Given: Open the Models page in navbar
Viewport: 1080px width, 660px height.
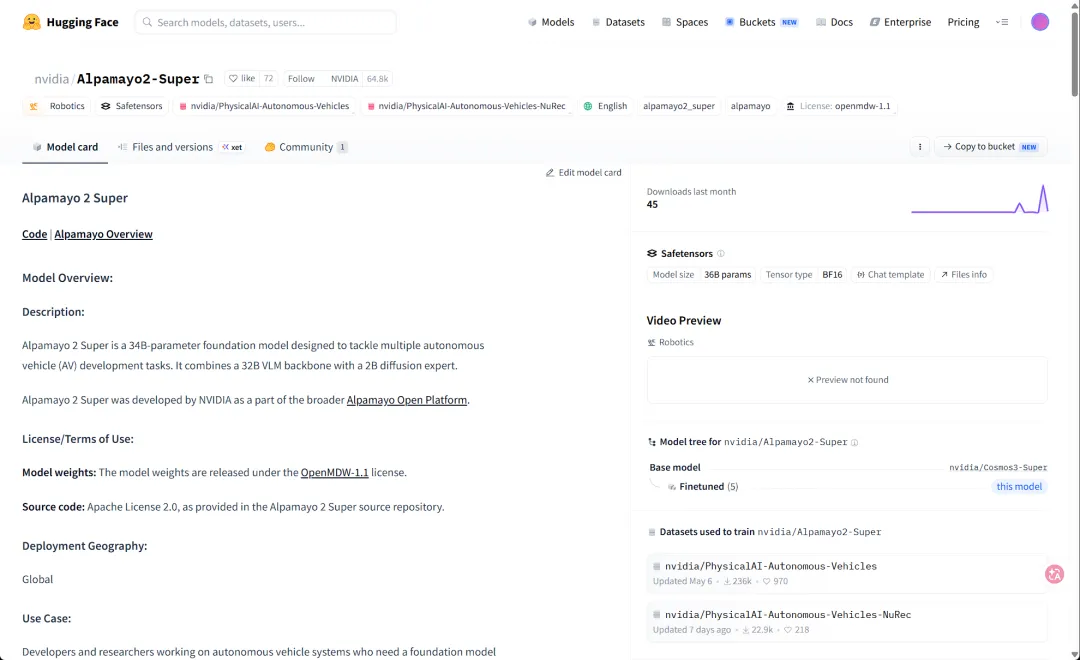Looking at the screenshot, I should click(x=551, y=22).
